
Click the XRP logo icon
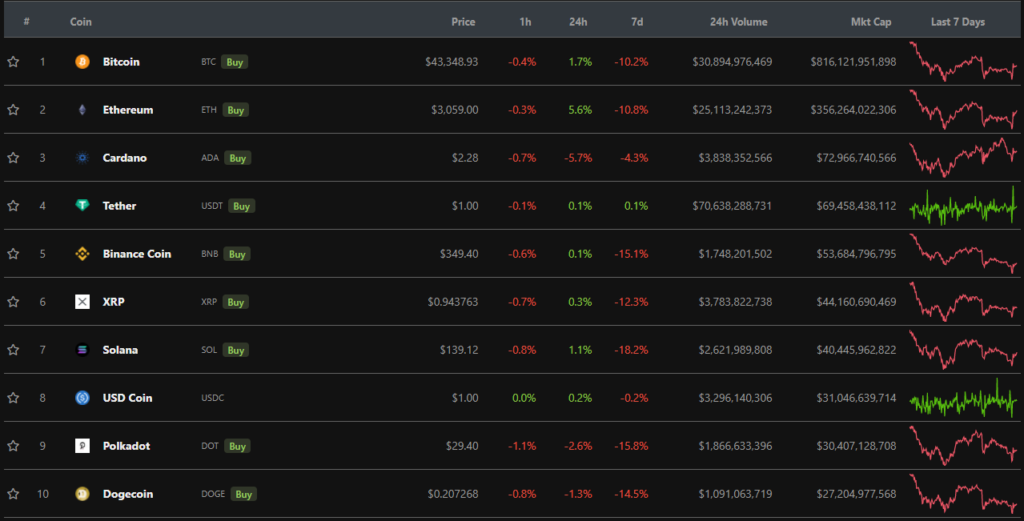82,302
